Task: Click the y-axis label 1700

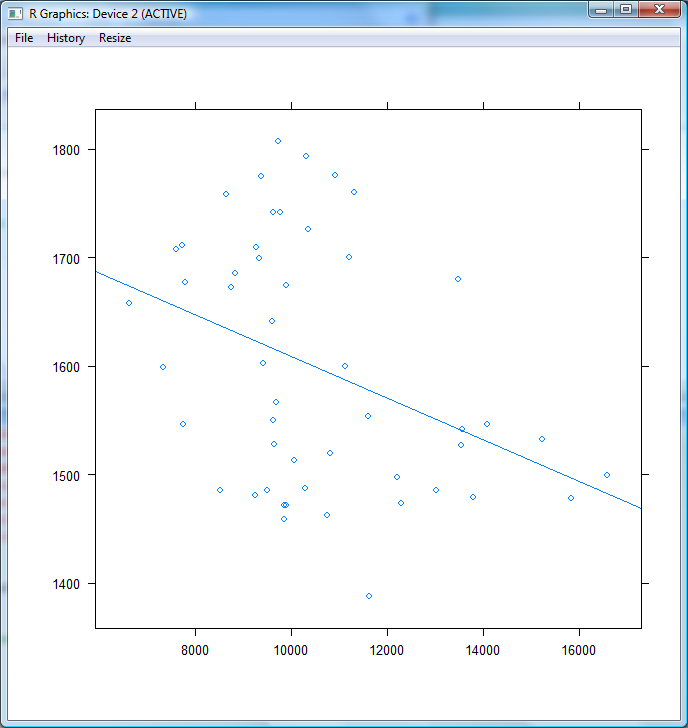Action: click(66, 259)
